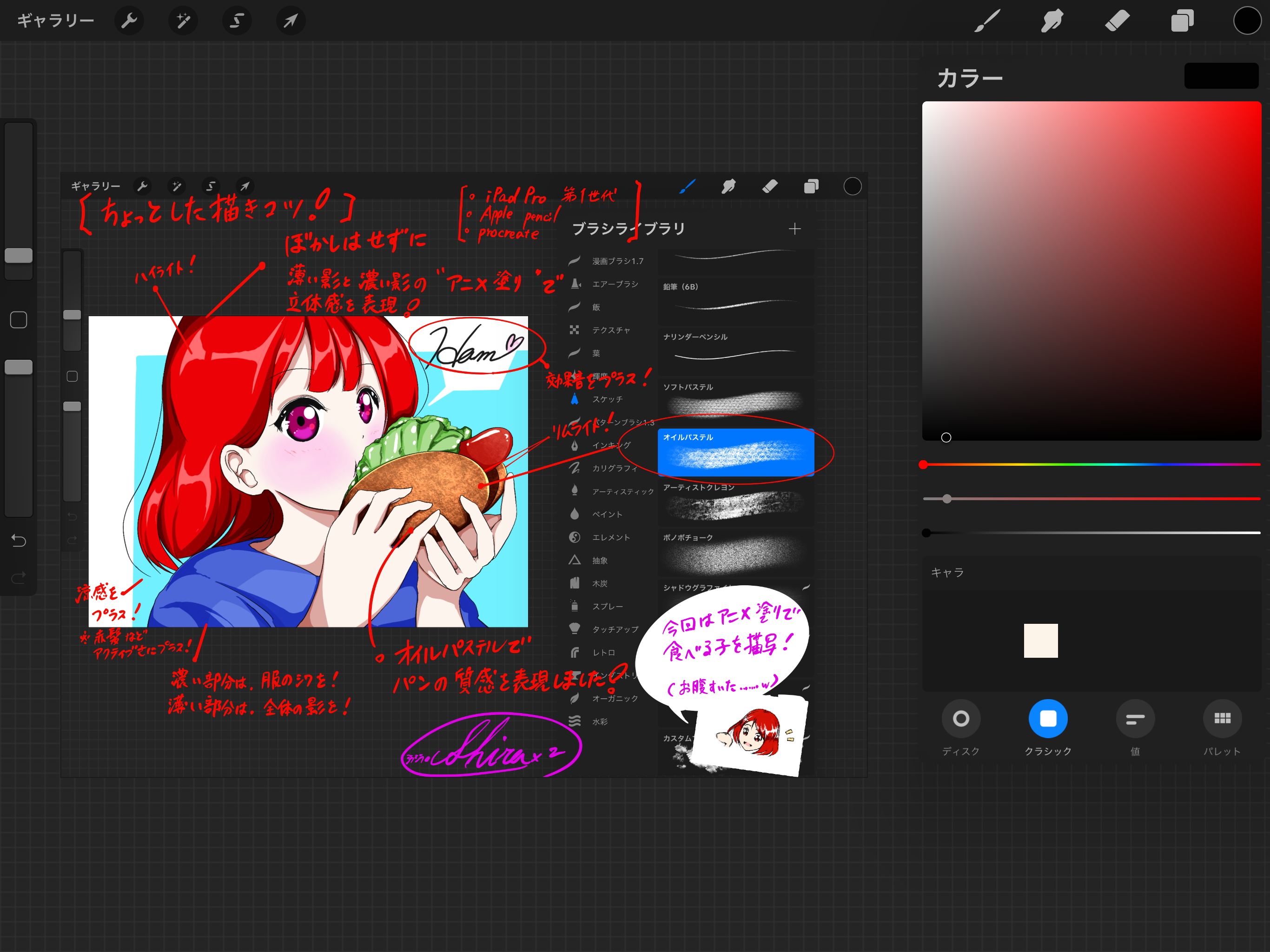Activate the Transform arrow tool
Screen dimensions: 1270x952
click(x=291, y=21)
